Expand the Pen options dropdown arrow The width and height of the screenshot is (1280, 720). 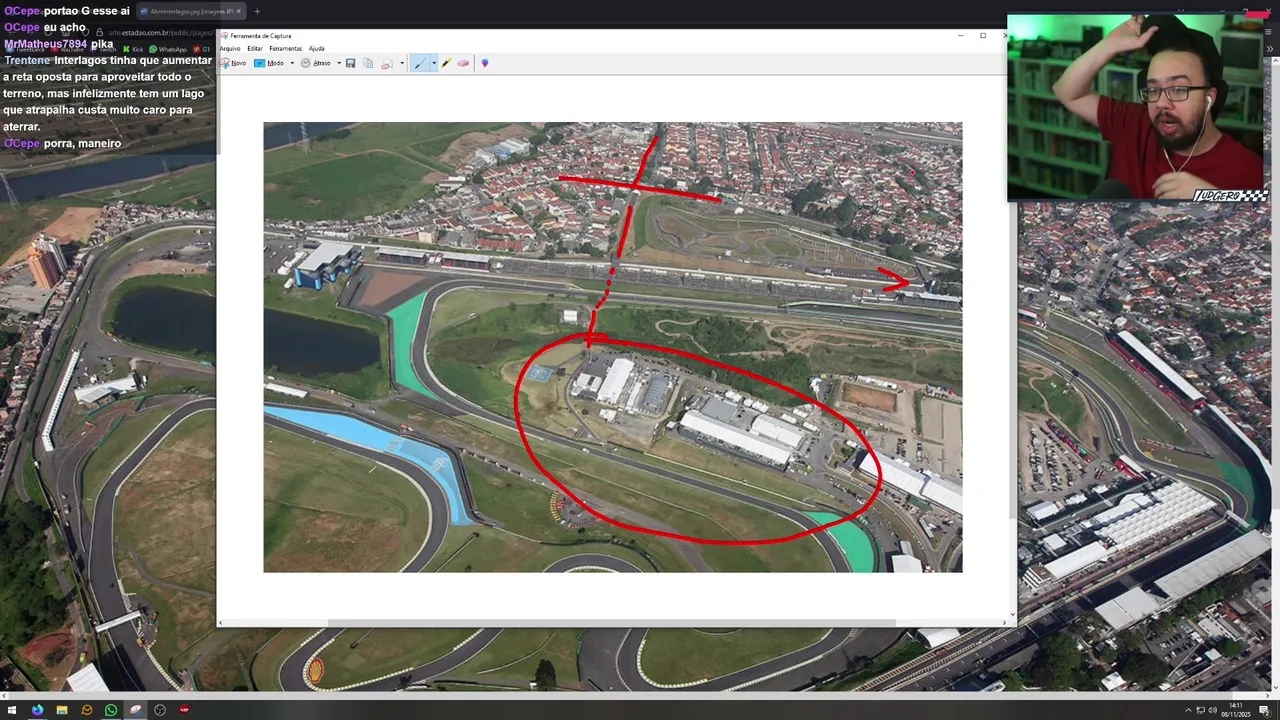[434, 63]
